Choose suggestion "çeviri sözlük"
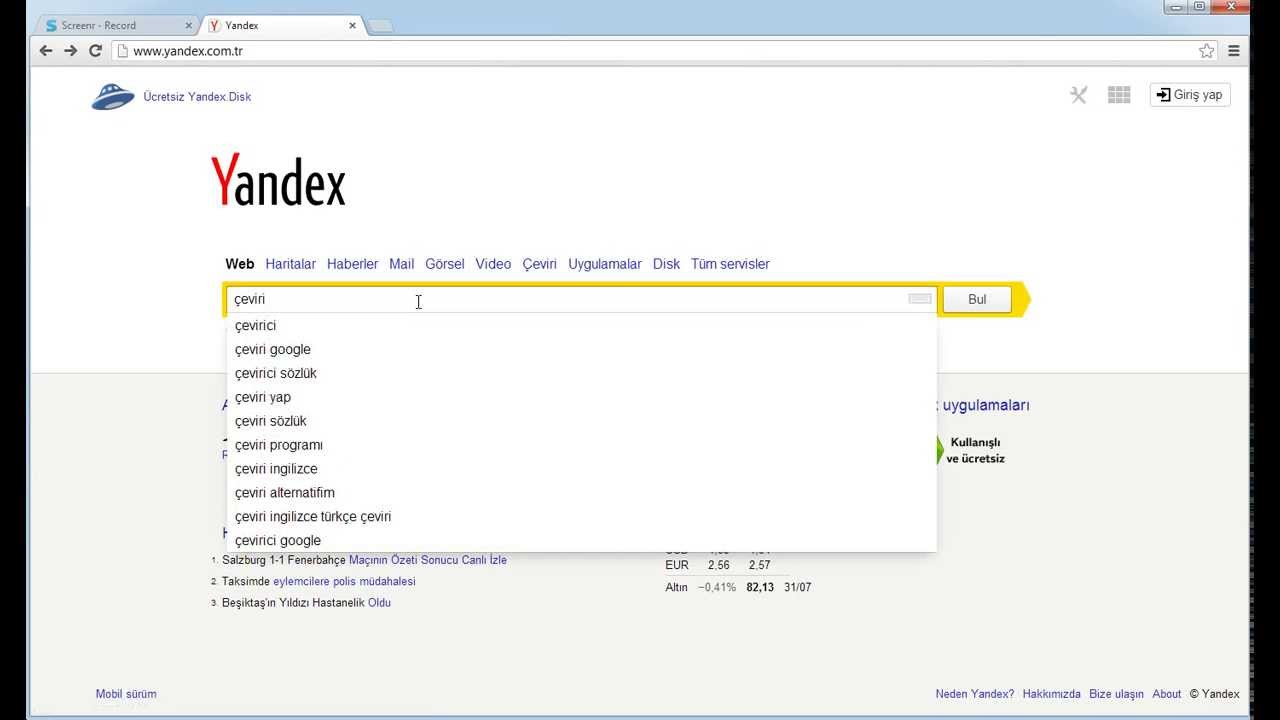The height and width of the screenshot is (720, 1280). (582, 422)
